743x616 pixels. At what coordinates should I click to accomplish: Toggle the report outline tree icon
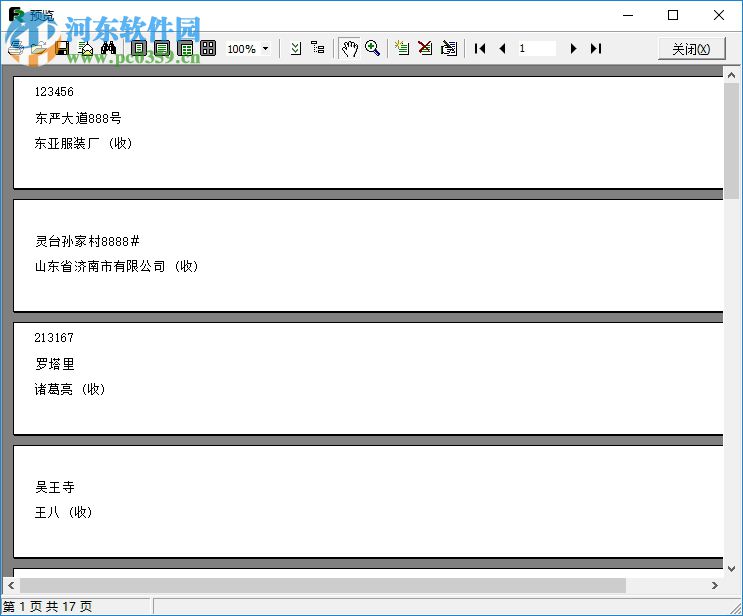point(318,48)
